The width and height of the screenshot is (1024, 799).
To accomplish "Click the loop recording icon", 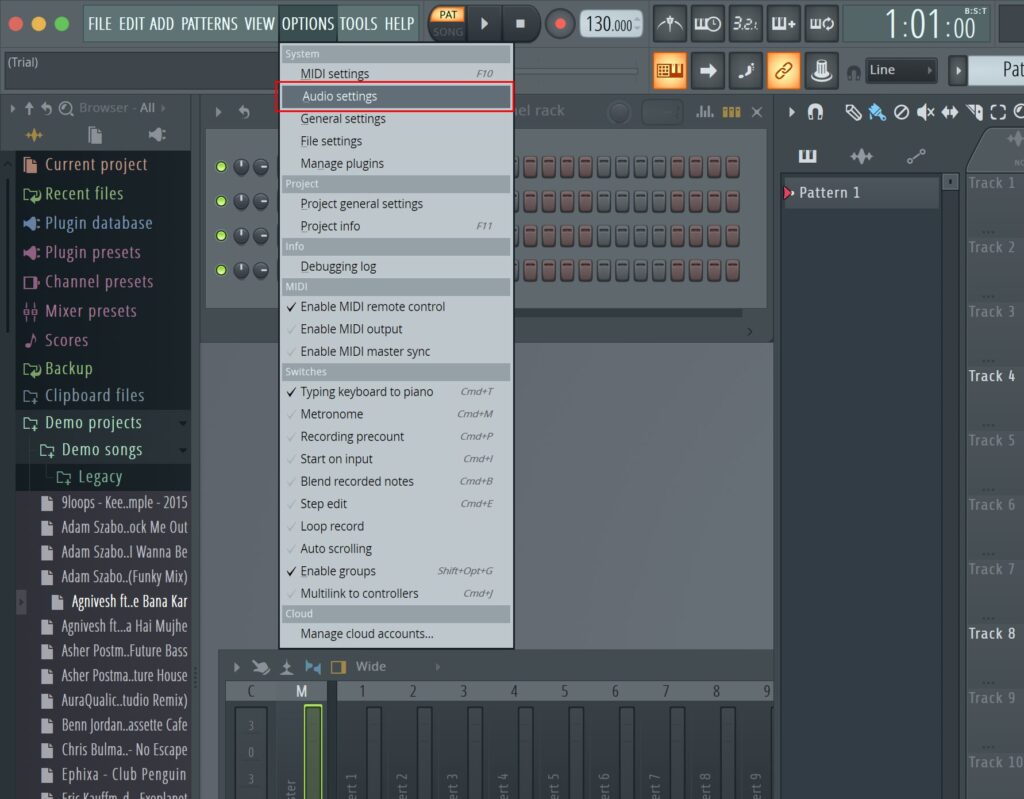I will [821, 24].
